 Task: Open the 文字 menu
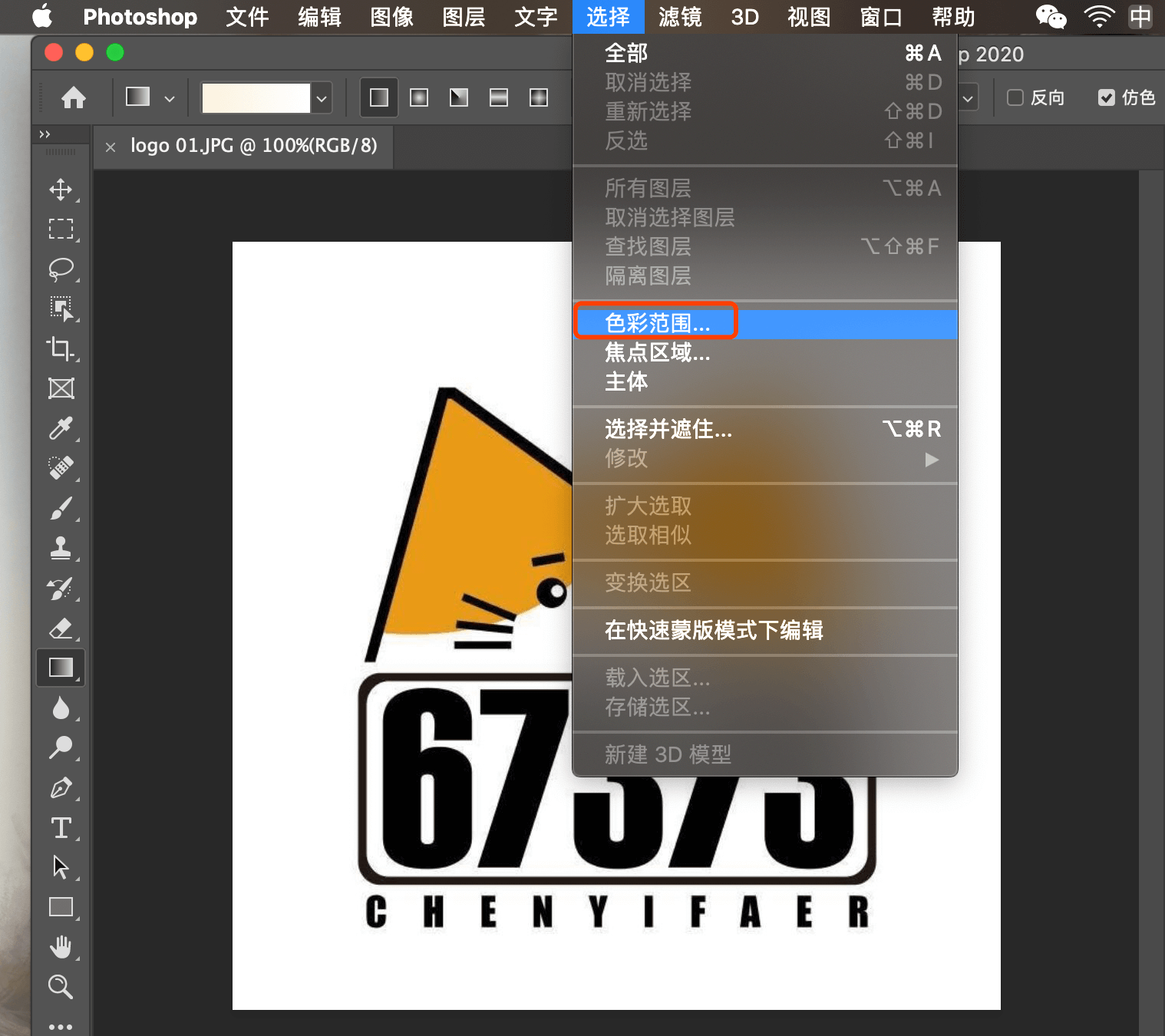tap(536, 17)
